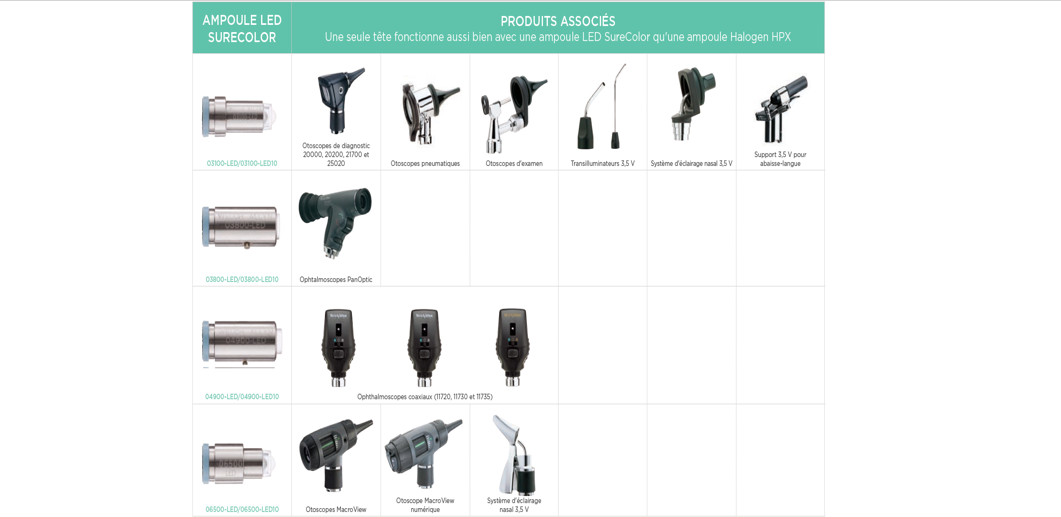The height and width of the screenshot is (519, 1061).
Task: Click the 03800-LED bulb image
Action: pos(241,226)
